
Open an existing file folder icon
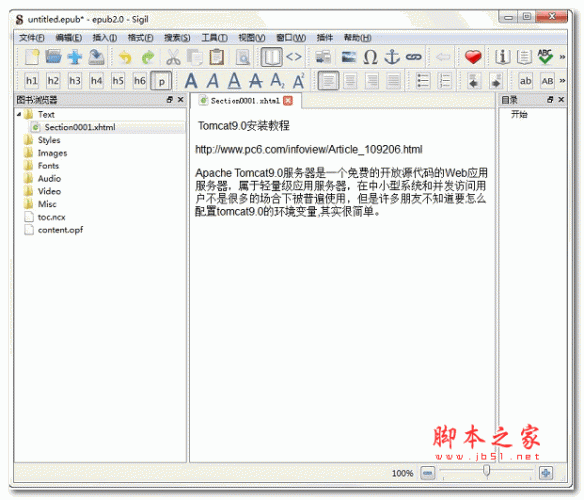coord(53,57)
